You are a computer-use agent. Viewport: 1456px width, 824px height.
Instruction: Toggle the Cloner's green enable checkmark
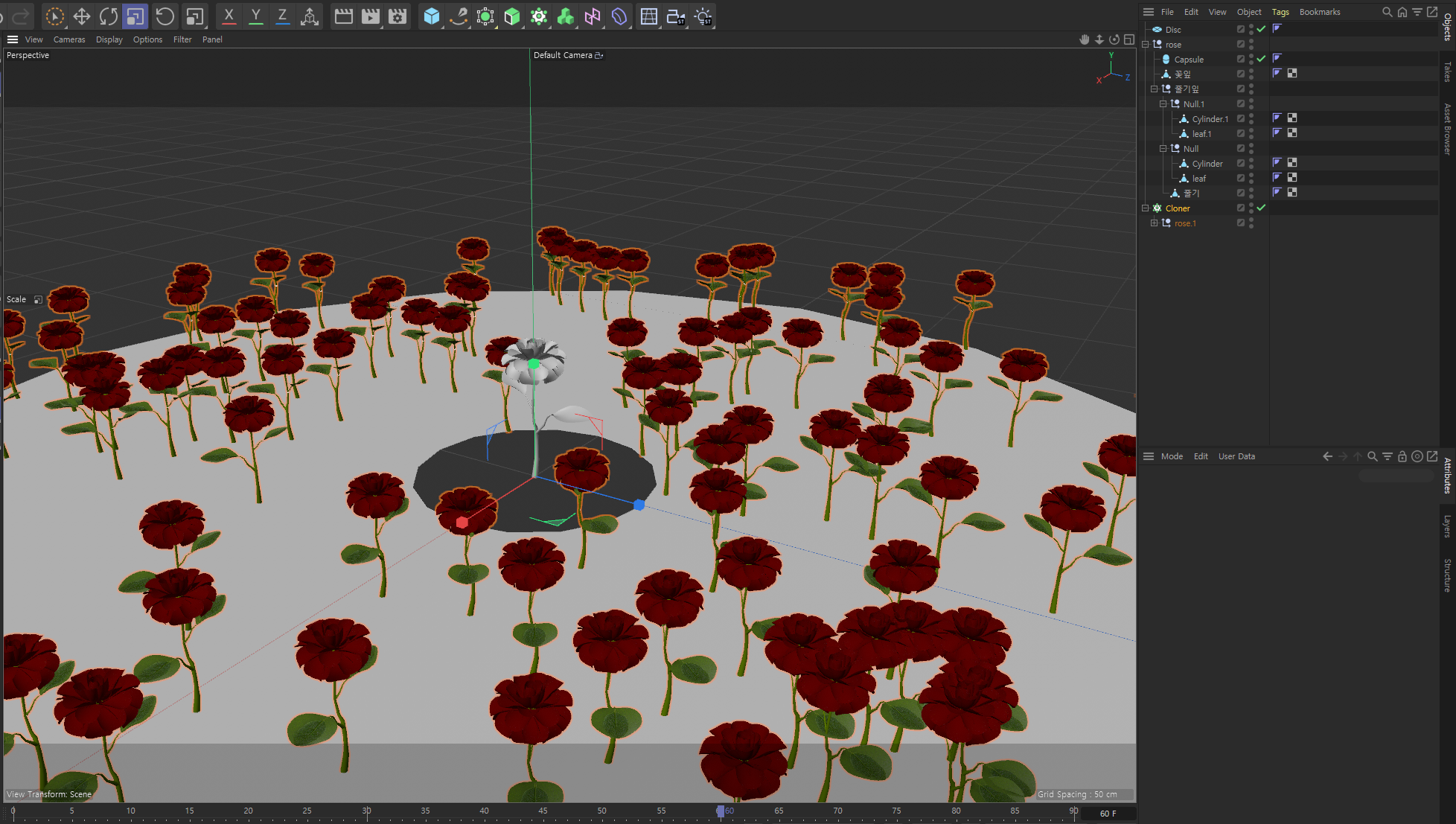[x=1261, y=208]
